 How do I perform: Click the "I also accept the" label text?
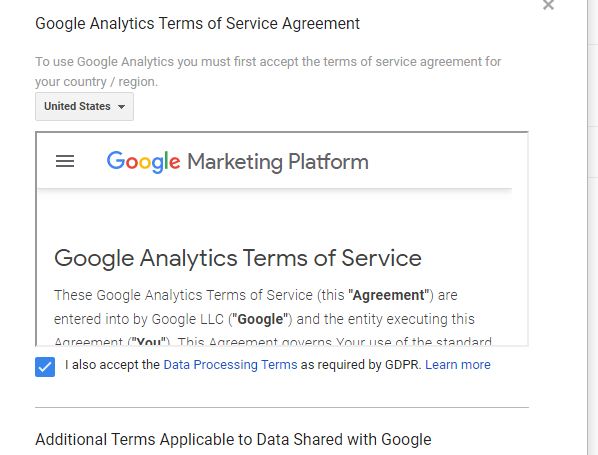click(x=112, y=365)
